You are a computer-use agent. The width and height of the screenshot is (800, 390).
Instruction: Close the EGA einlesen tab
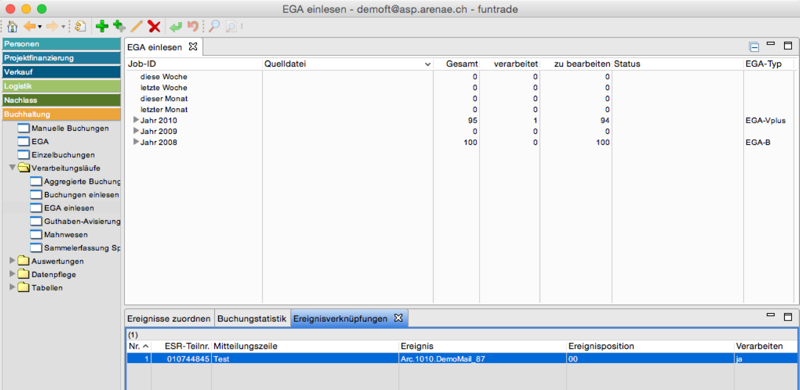click(x=192, y=47)
